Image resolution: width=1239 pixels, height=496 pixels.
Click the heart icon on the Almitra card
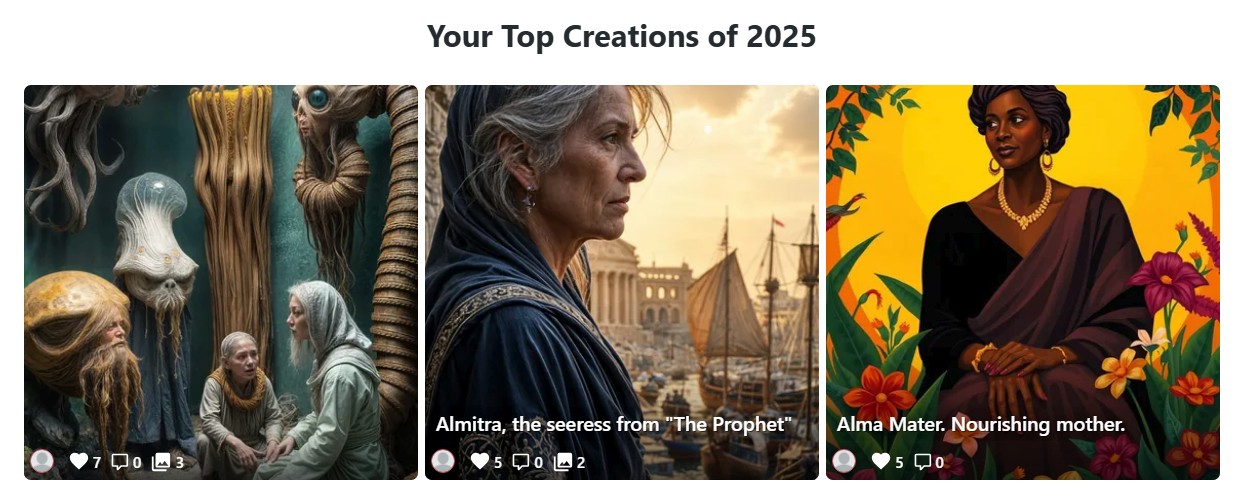coord(480,461)
